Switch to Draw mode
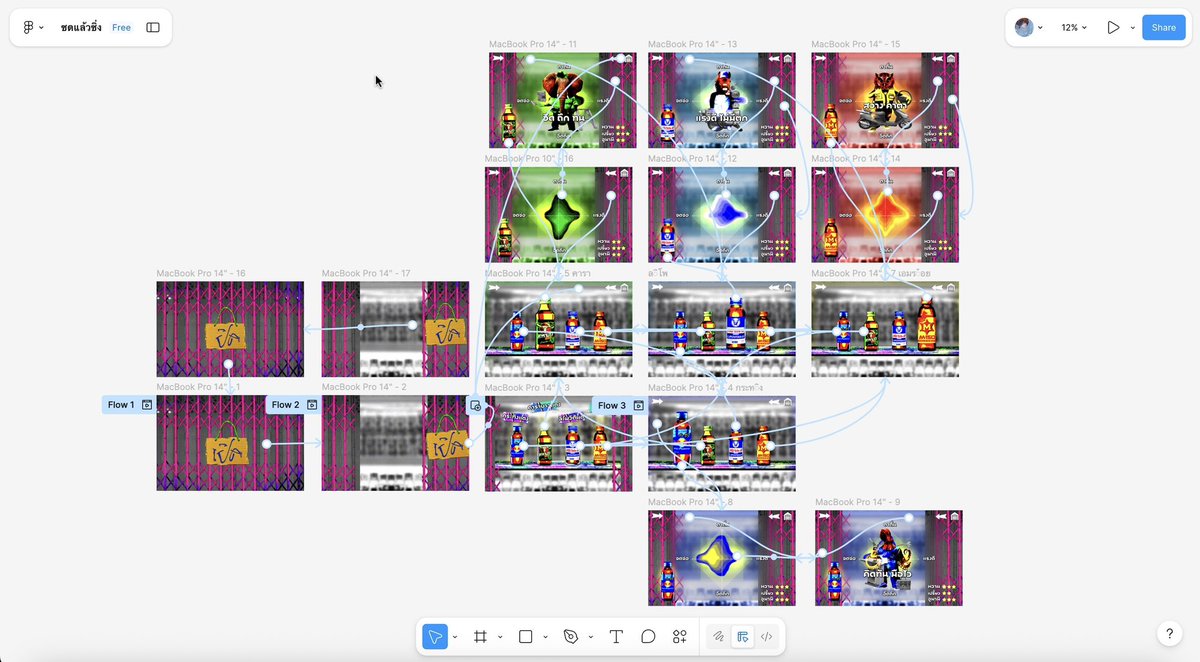Viewport: 1200px width, 662px height. click(718, 636)
